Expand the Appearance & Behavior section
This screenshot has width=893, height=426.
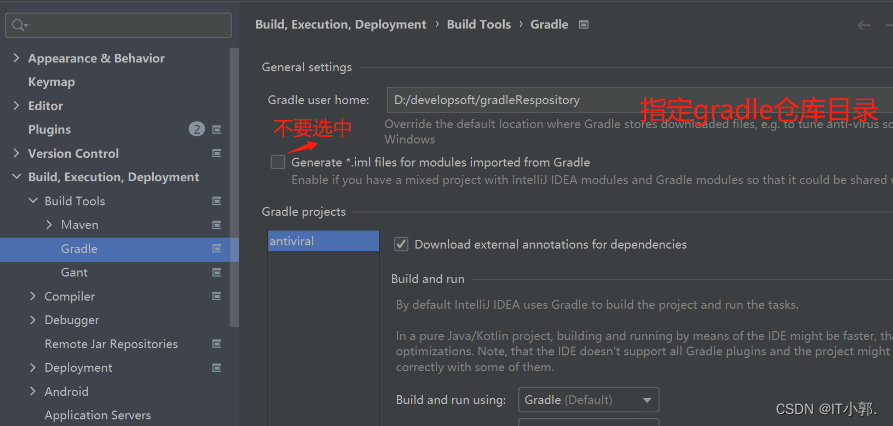pyautogui.click(x=16, y=58)
